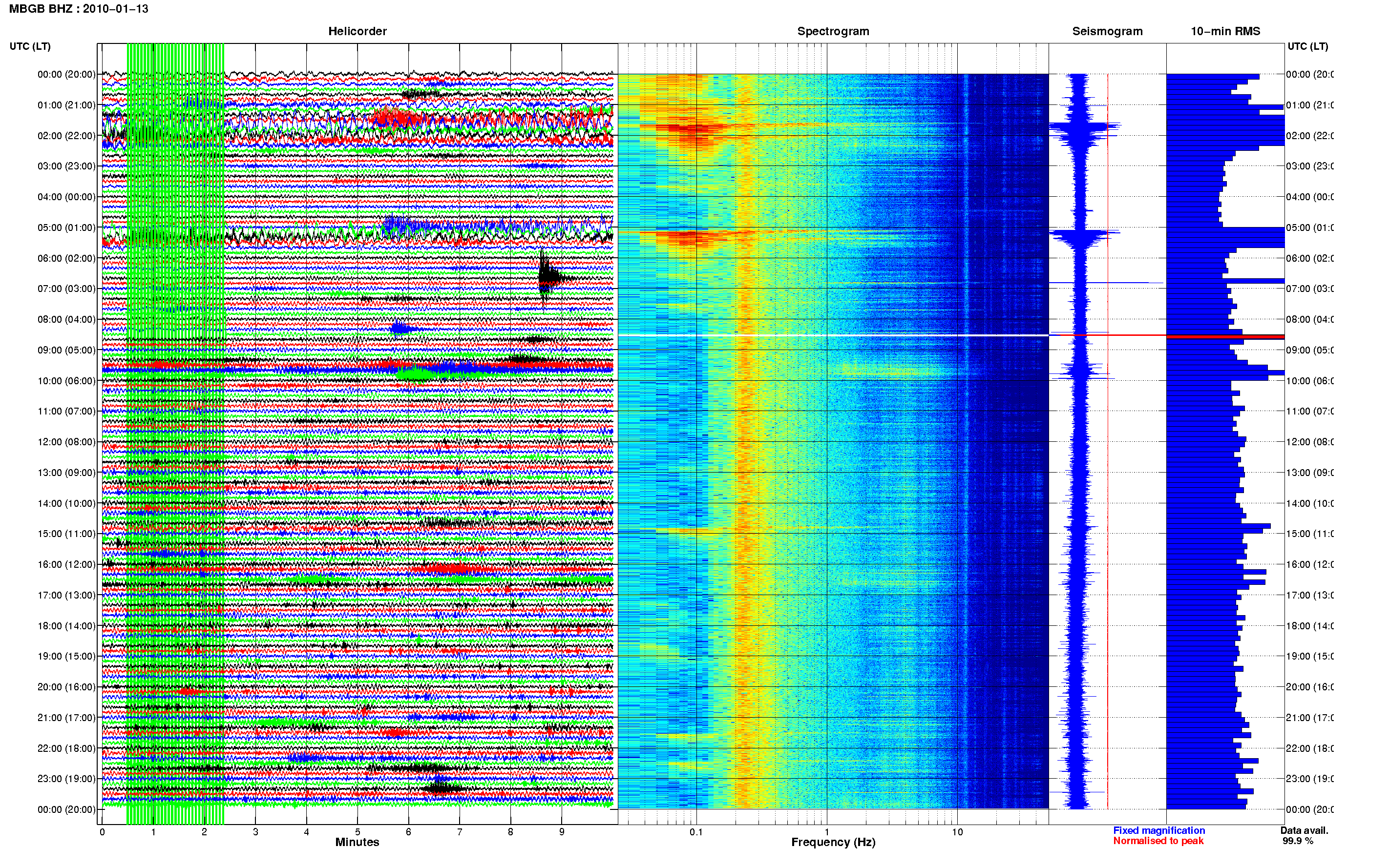The height and width of the screenshot is (868, 1389).
Task: Select the "08:00 (04:00)" helicorder time label
Action: point(66,319)
